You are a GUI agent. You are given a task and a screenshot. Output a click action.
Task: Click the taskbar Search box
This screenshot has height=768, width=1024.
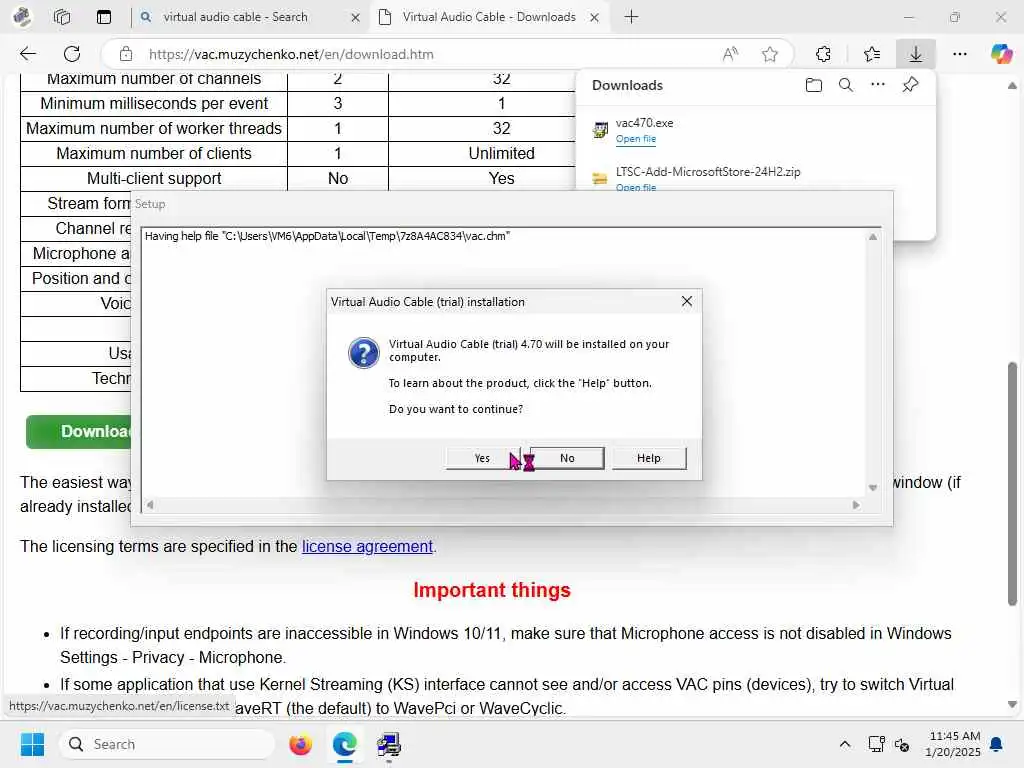(167, 744)
